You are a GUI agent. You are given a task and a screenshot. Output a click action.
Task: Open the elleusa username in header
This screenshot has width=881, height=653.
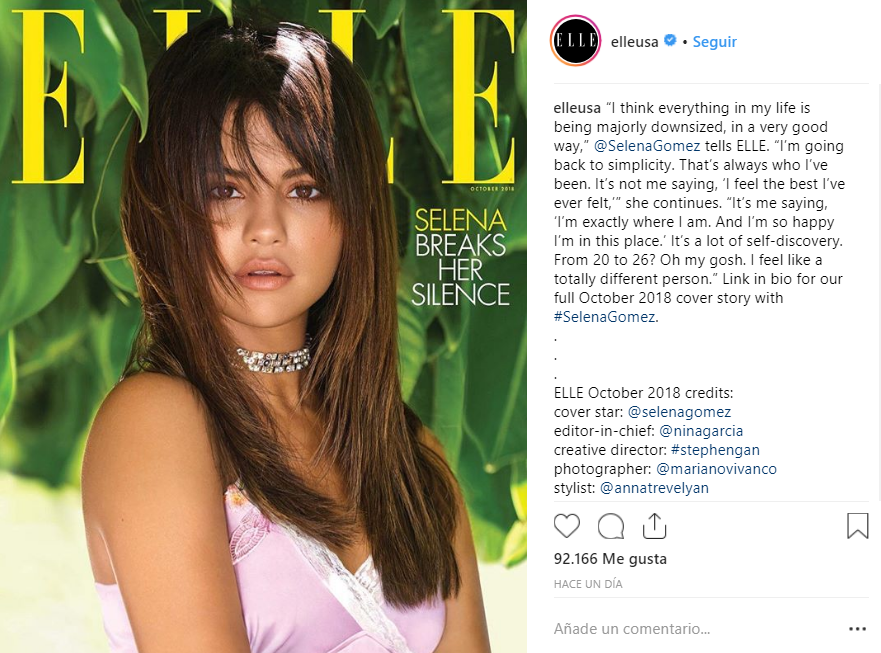[634, 42]
